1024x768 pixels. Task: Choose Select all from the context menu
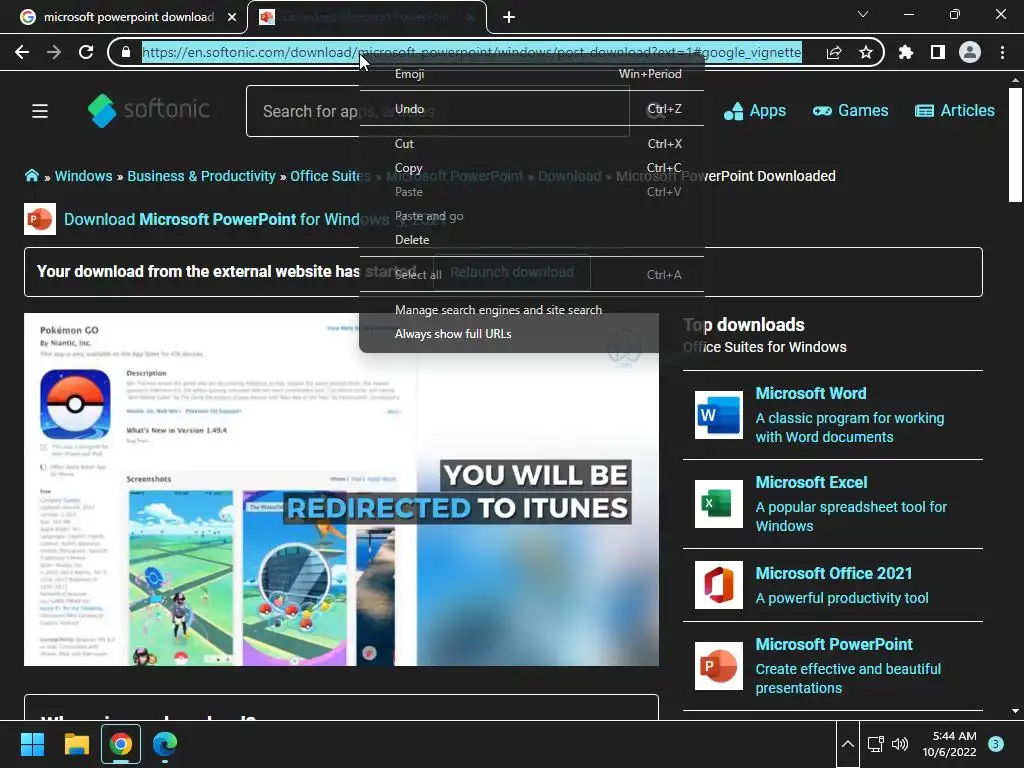[532, 275]
